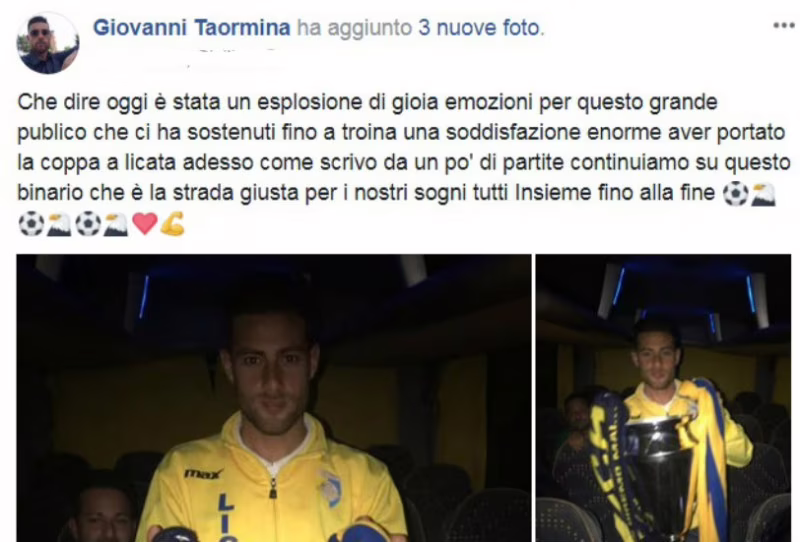Click the first soccer ball emoji on the last line

click(x=31, y=224)
